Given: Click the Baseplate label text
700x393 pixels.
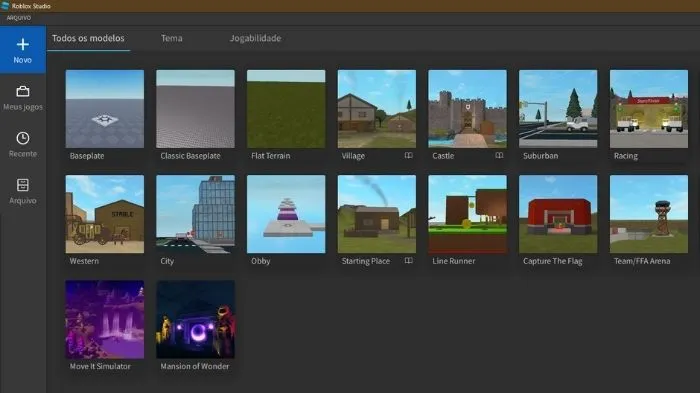Looking at the screenshot, I should tap(87, 156).
